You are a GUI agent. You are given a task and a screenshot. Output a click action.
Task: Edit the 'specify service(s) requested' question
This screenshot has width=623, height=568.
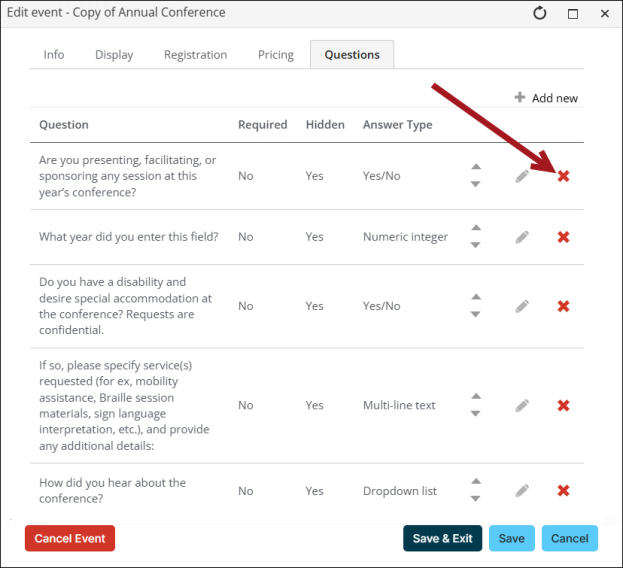522,405
